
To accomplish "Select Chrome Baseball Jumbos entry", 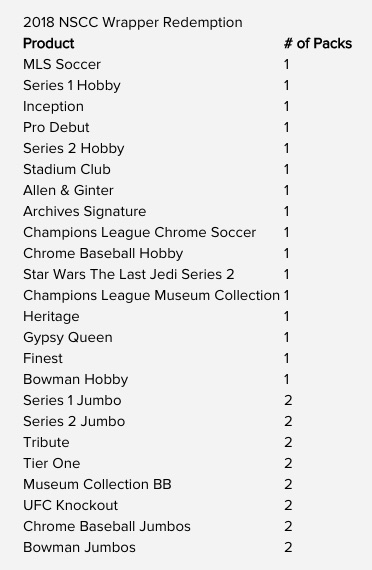I will 107,527.
